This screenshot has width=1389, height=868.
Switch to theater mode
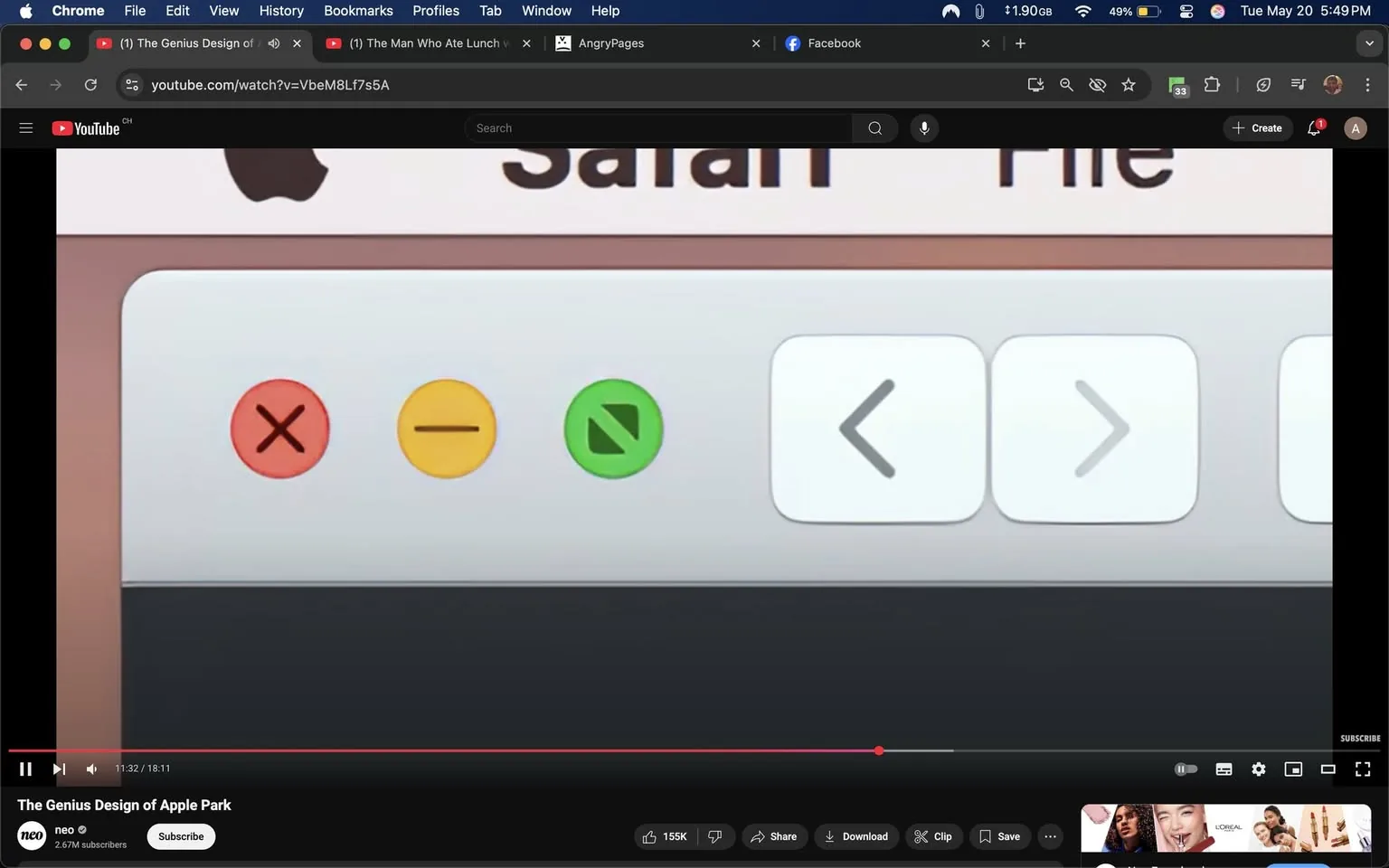1328,769
